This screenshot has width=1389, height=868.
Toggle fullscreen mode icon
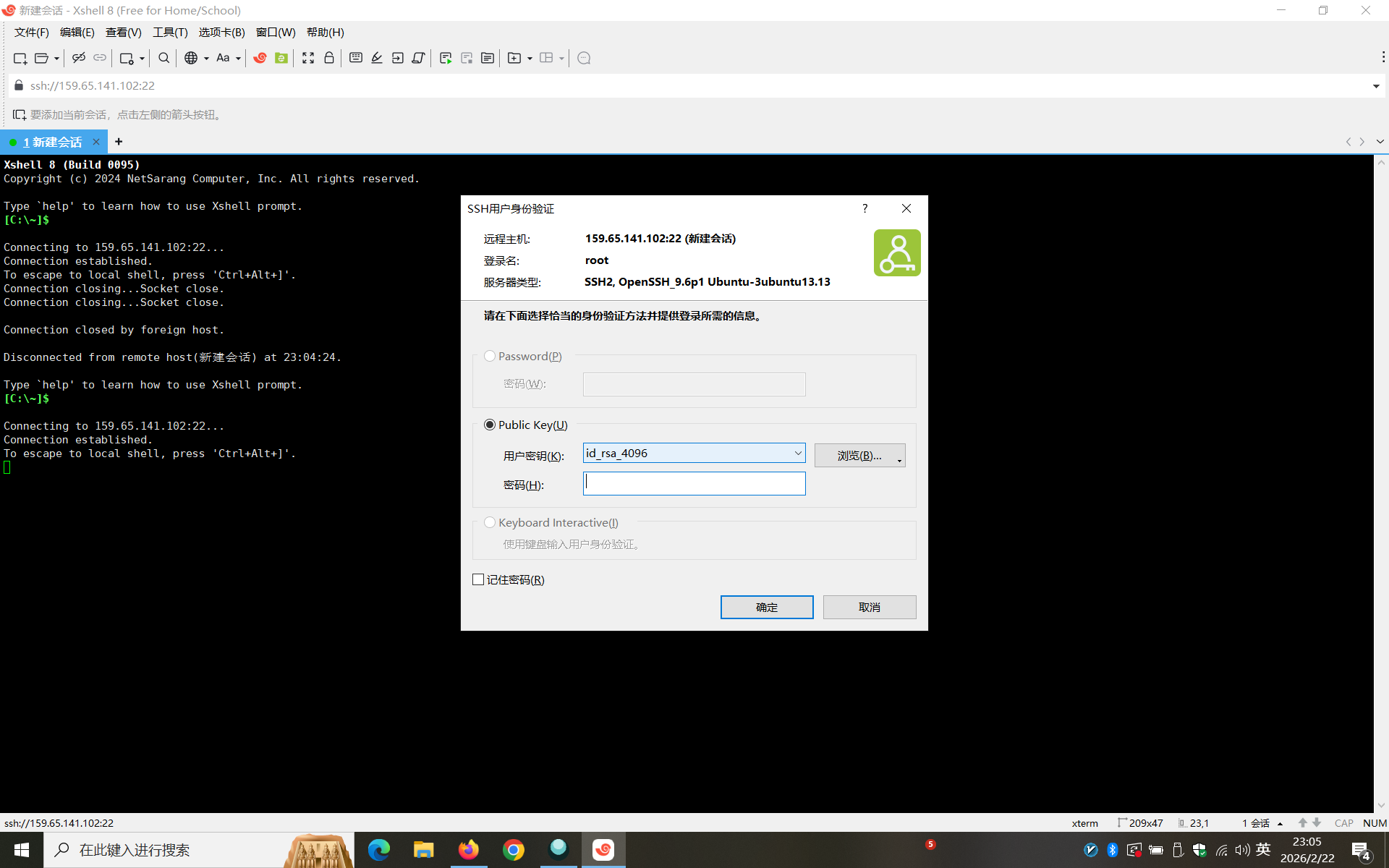pyautogui.click(x=308, y=58)
